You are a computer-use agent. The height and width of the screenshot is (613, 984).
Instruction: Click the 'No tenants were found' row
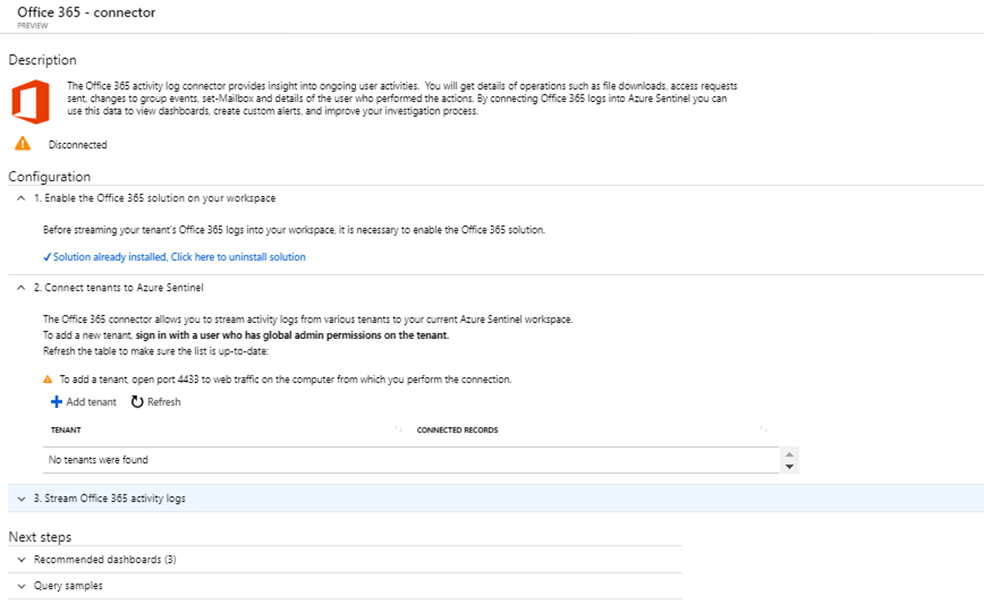click(411, 460)
